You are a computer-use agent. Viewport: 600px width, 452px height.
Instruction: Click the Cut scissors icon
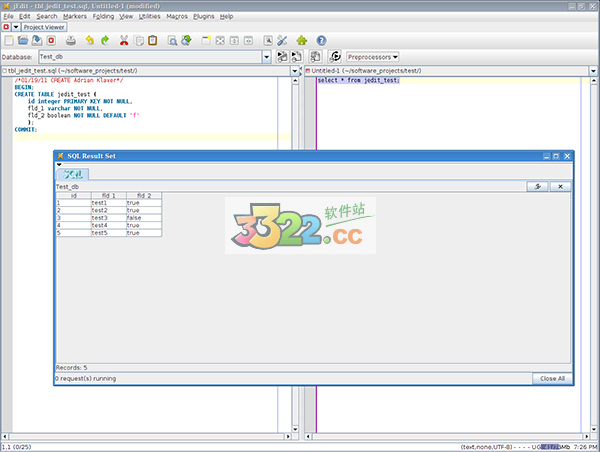click(124, 41)
